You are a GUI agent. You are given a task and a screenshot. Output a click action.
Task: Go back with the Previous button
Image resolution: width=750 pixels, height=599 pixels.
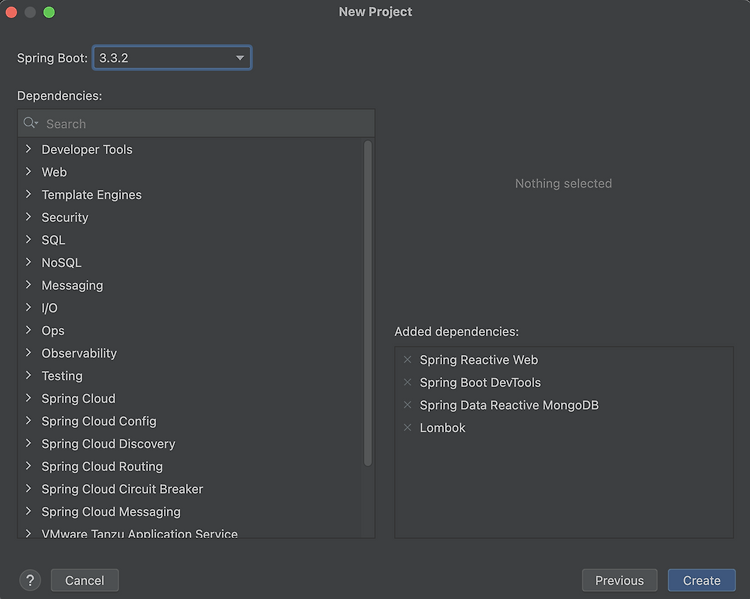tap(619, 580)
